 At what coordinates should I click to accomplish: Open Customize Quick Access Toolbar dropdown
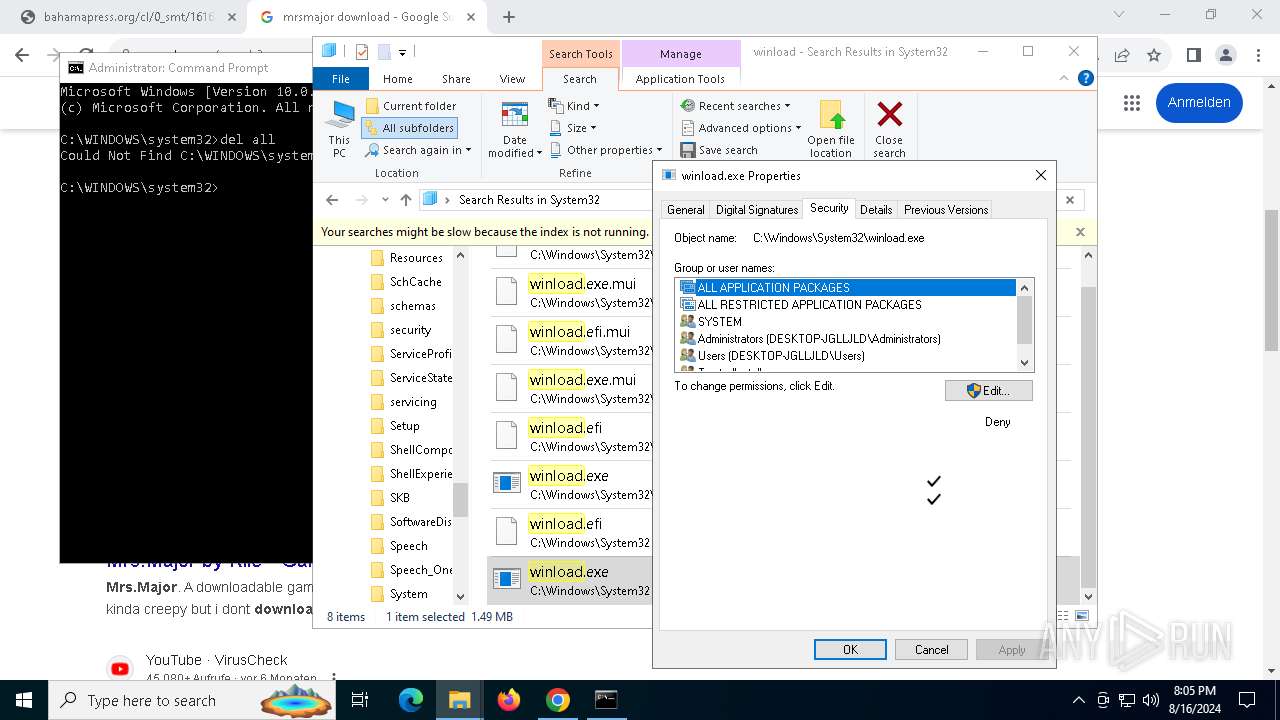[402, 52]
